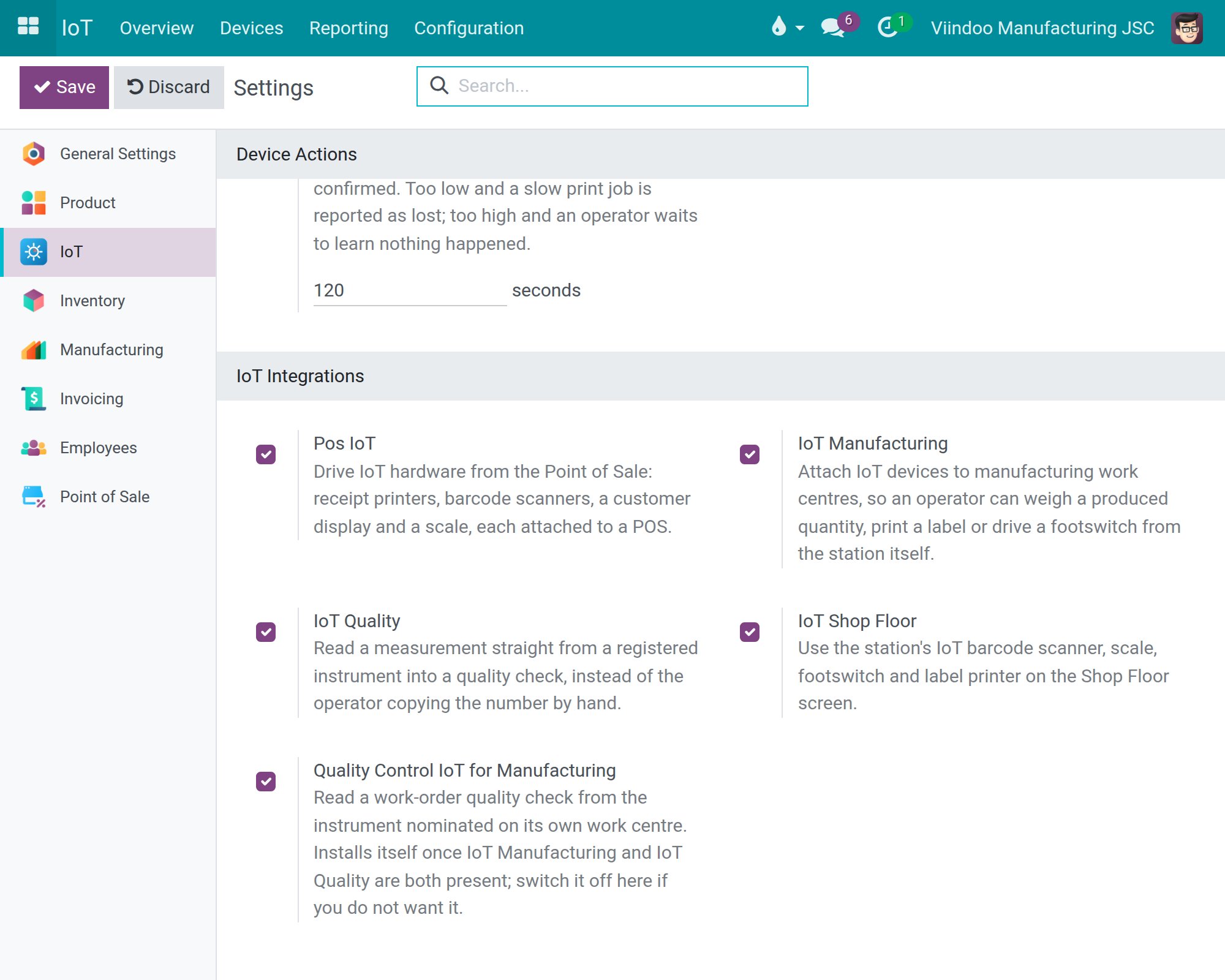Open the Reporting menu
This screenshot has width=1225, height=980.
[349, 28]
